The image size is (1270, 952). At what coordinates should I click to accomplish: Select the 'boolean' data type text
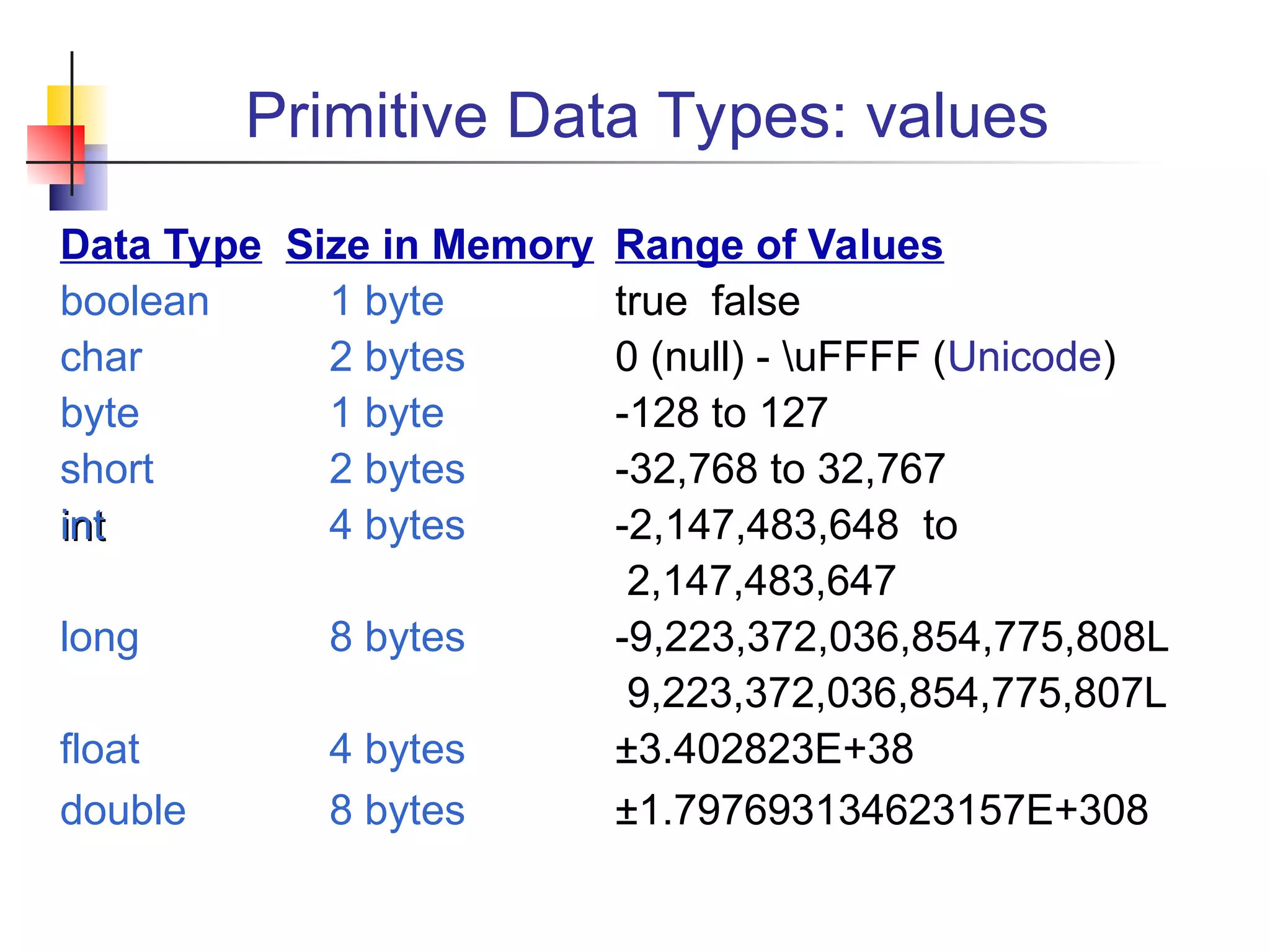(x=135, y=301)
